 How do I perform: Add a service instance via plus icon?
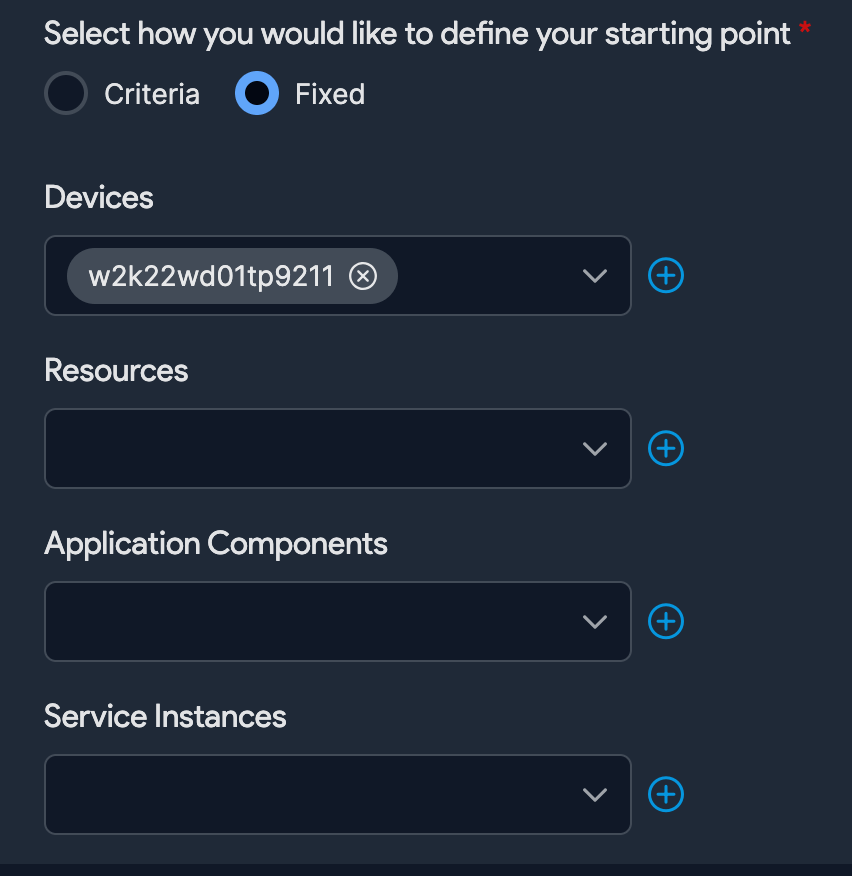[666, 794]
